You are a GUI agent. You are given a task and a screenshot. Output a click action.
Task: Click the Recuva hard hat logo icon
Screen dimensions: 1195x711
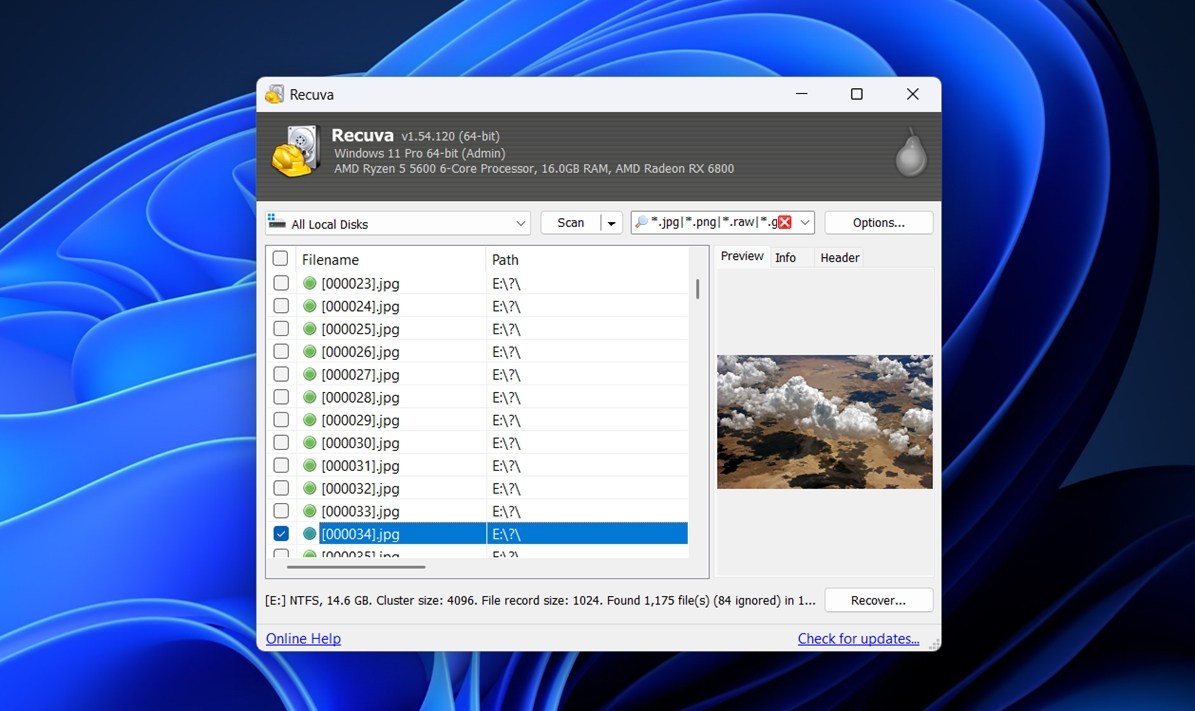[x=295, y=152]
